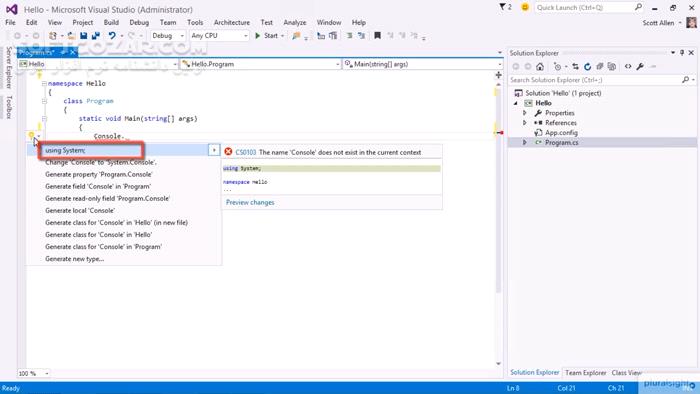Screen dimensions: 700x394
Task: Collapse the Hello project node
Action: coord(516,103)
